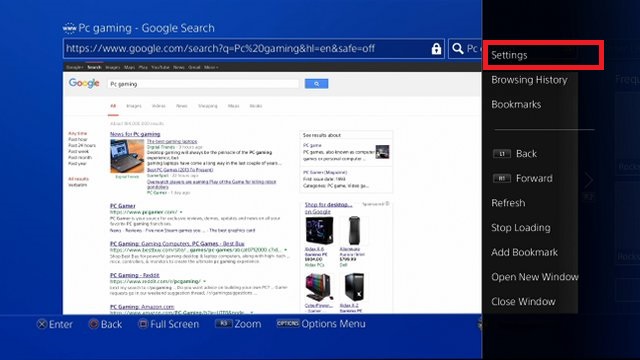Filter results by Past year
The image size is (640, 360).
pos(77,164)
